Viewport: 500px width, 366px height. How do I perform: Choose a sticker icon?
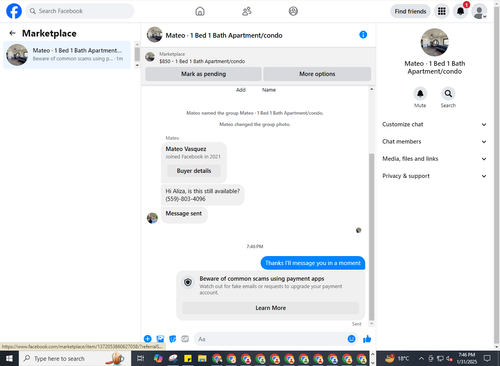coord(173,339)
